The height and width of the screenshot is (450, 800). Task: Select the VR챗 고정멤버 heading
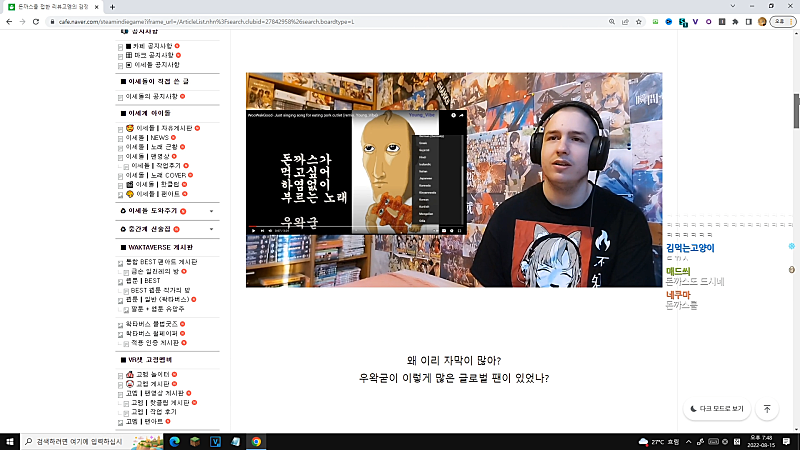point(150,360)
